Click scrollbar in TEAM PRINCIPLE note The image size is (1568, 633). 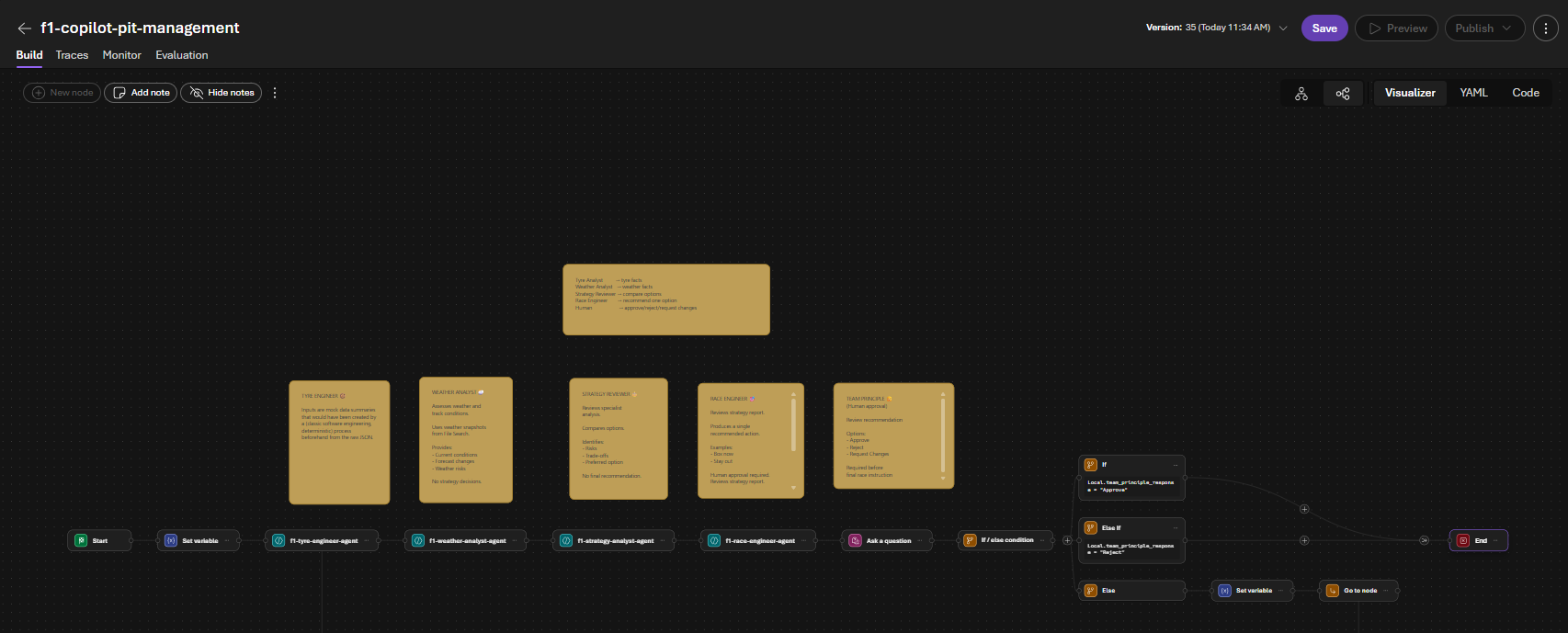tap(943, 436)
